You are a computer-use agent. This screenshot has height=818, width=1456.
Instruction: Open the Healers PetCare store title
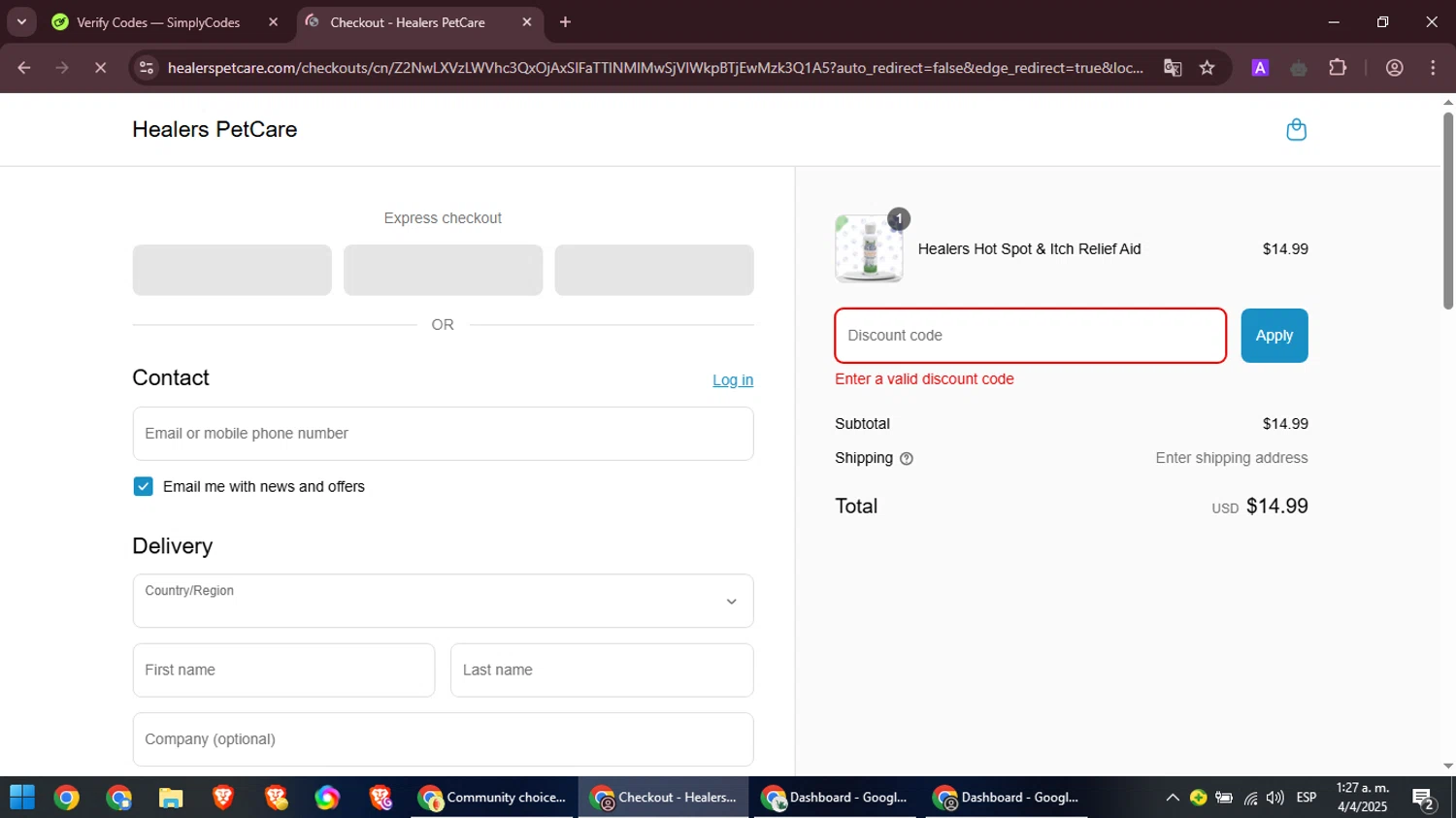(215, 129)
